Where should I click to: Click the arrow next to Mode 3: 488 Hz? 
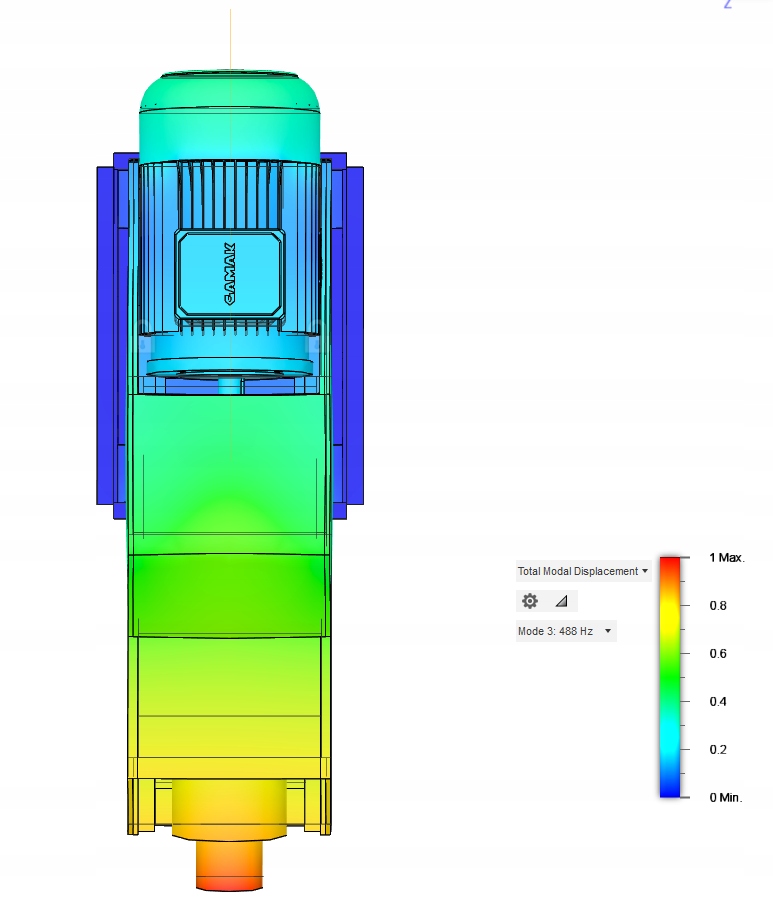click(608, 631)
